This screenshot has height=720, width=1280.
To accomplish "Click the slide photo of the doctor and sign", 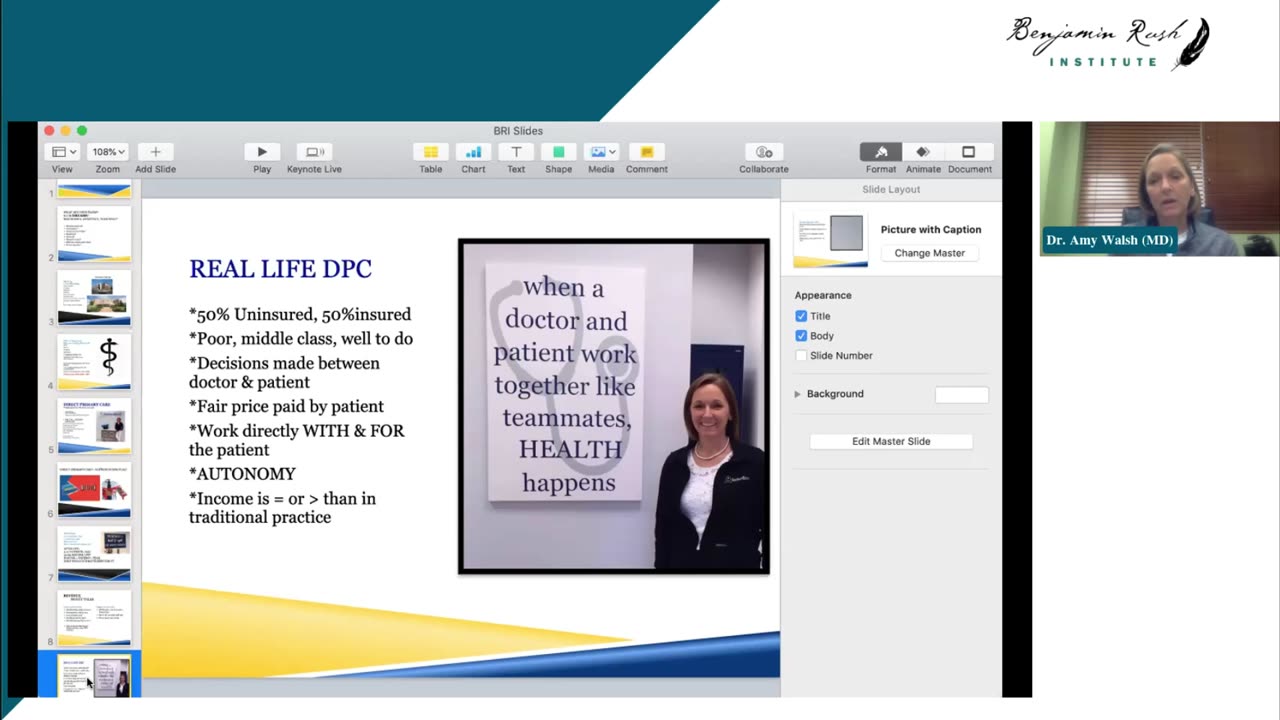I will 614,406.
